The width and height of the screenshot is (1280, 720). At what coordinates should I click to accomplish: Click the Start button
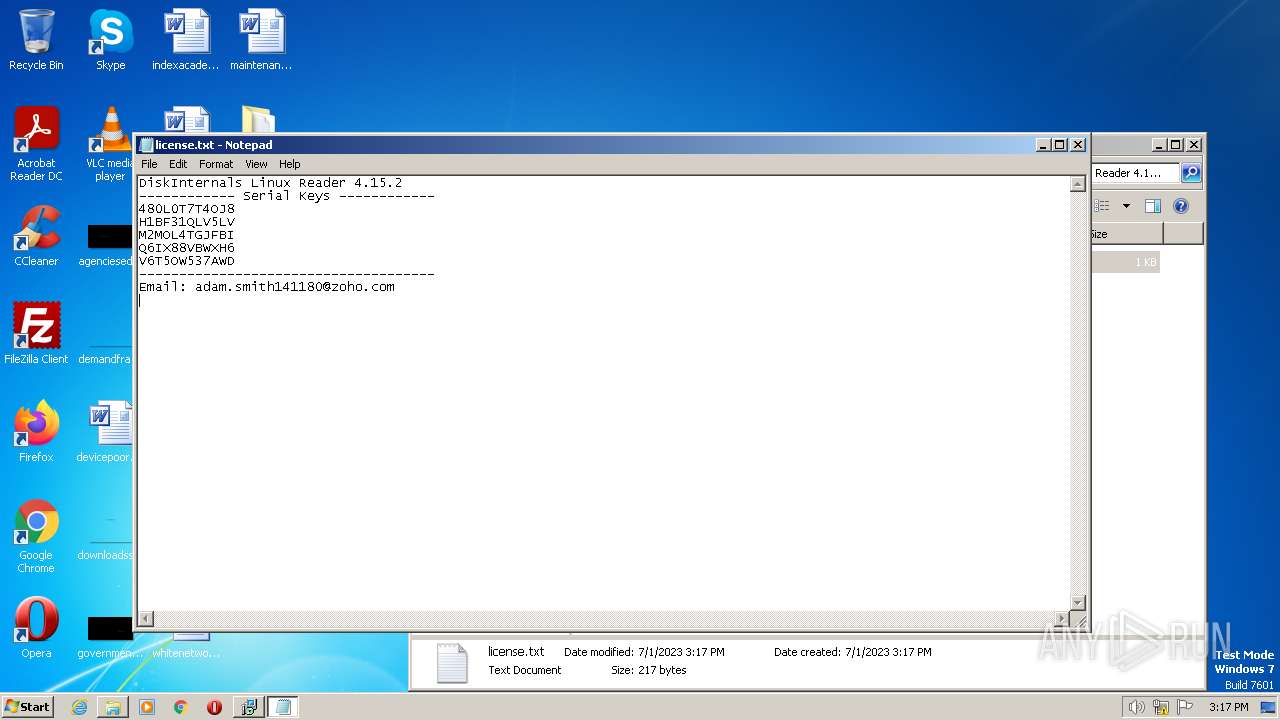coord(27,707)
